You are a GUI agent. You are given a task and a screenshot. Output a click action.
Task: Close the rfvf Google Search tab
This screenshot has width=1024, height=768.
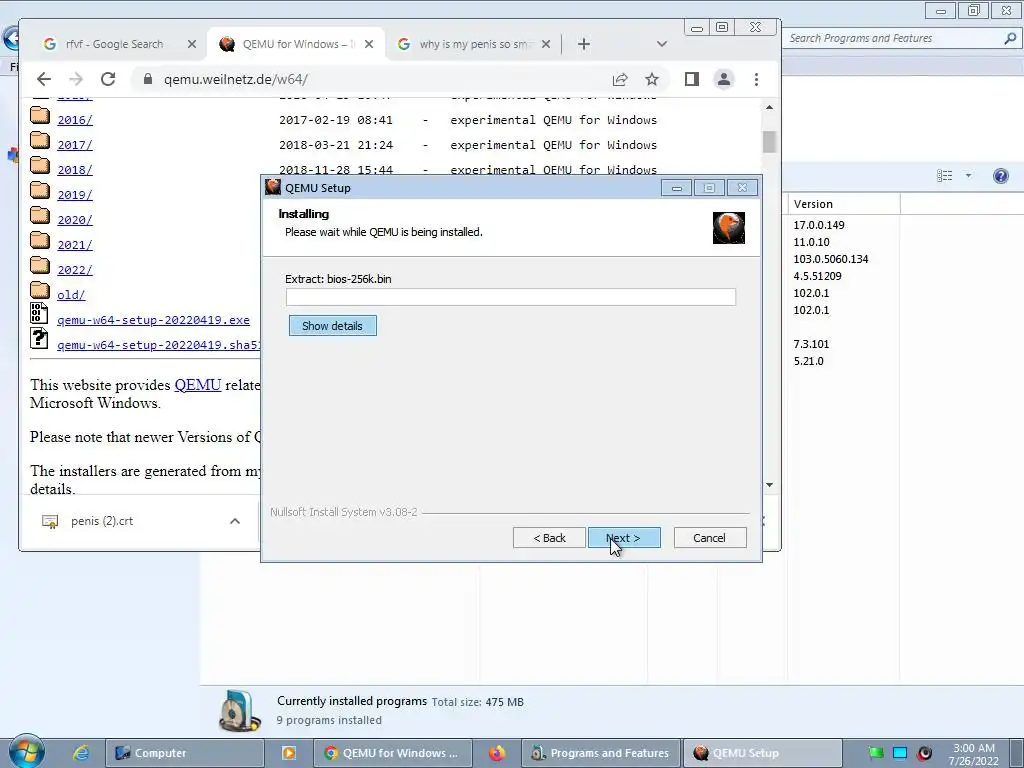(191, 44)
